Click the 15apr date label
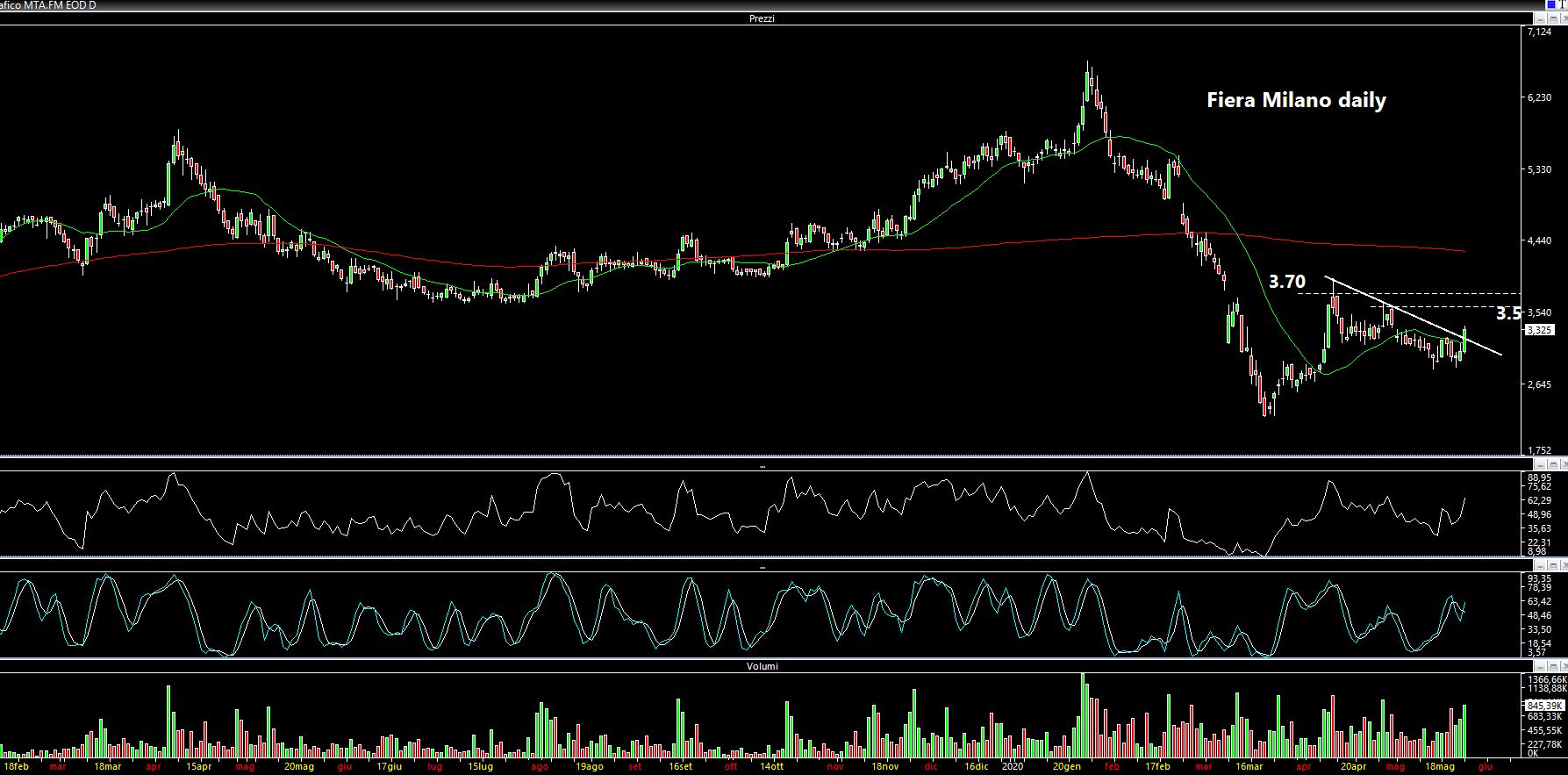The width and height of the screenshot is (1568, 775). [198, 767]
